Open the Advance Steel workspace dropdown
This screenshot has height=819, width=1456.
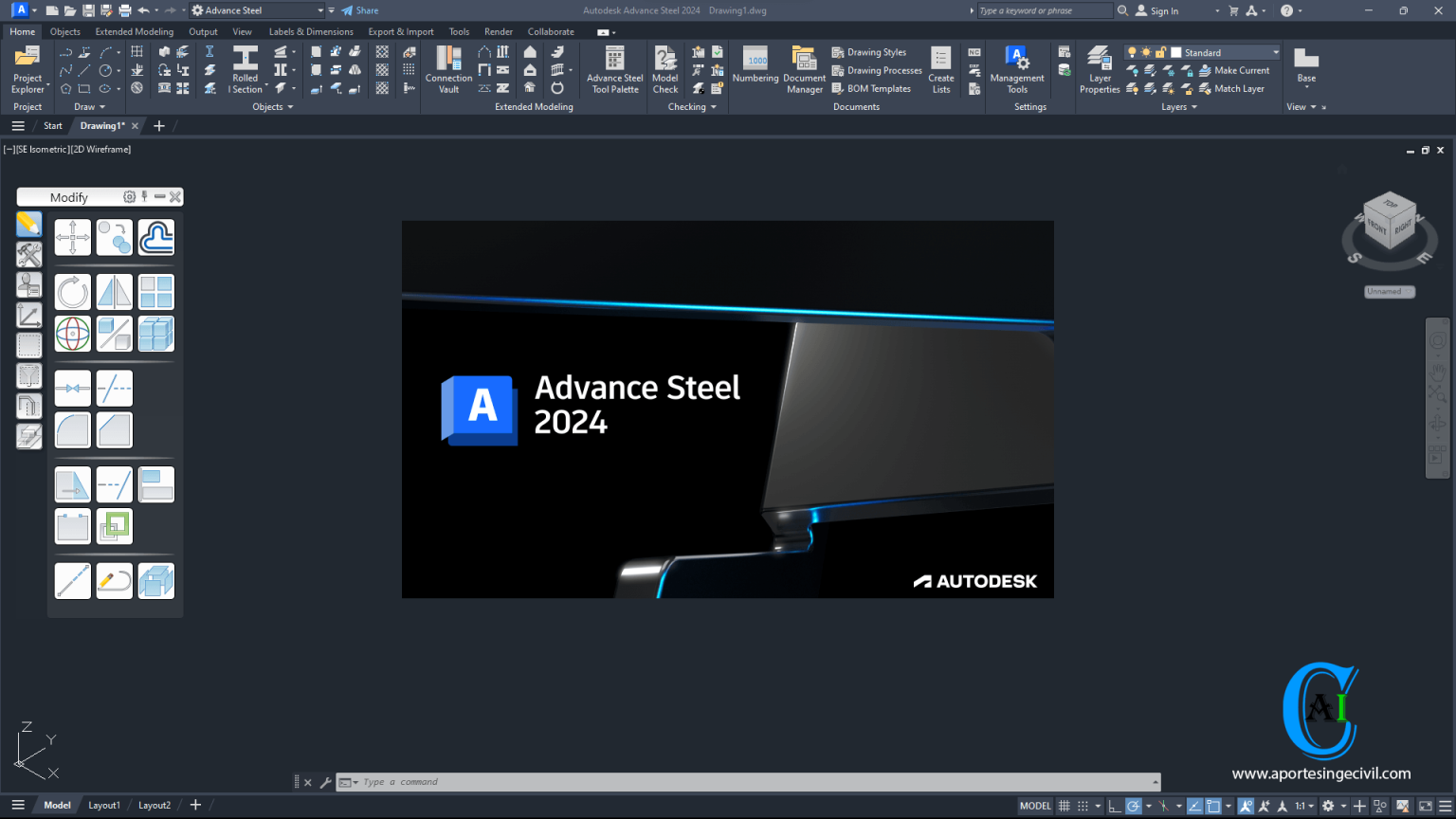click(257, 10)
